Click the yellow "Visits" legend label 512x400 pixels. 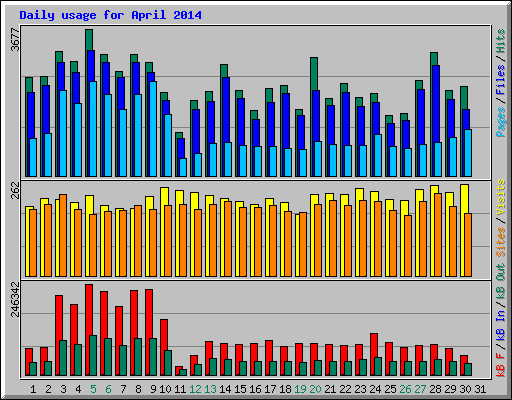point(500,197)
